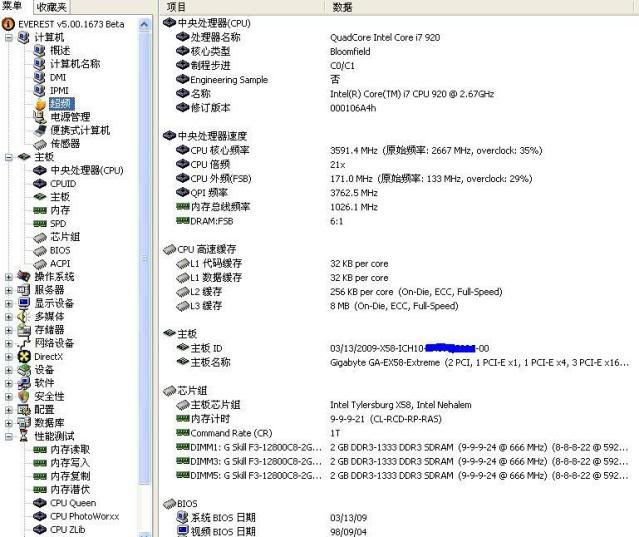
Task: Open the 传感器 (Sensor) tree item icon
Action: click(40, 143)
